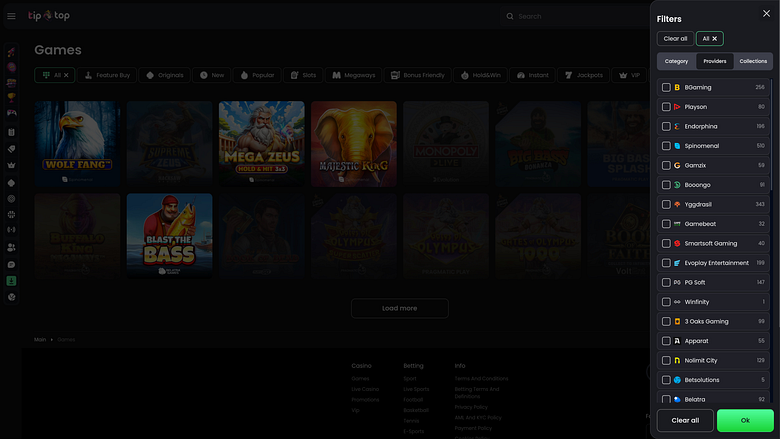The height and width of the screenshot is (439, 780).
Task: Click the Main breadcrumb link
Action: tap(40, 340)
